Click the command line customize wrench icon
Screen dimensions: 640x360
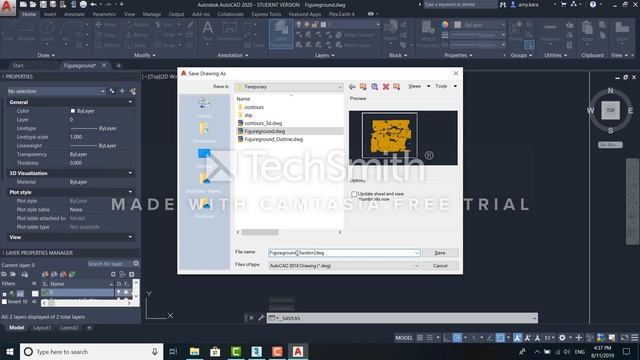click(261, 318)
